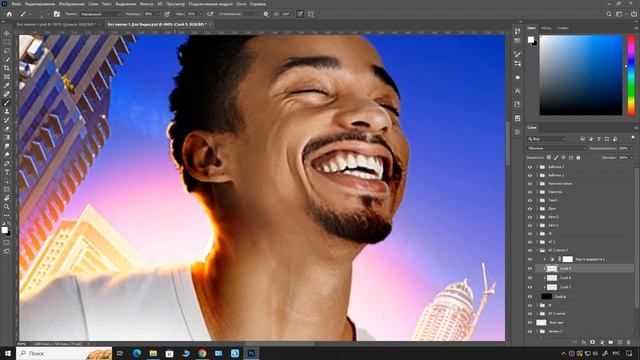Hide the selected Слой 9 layer
This screenshot has height=360, width=640.
530,269
